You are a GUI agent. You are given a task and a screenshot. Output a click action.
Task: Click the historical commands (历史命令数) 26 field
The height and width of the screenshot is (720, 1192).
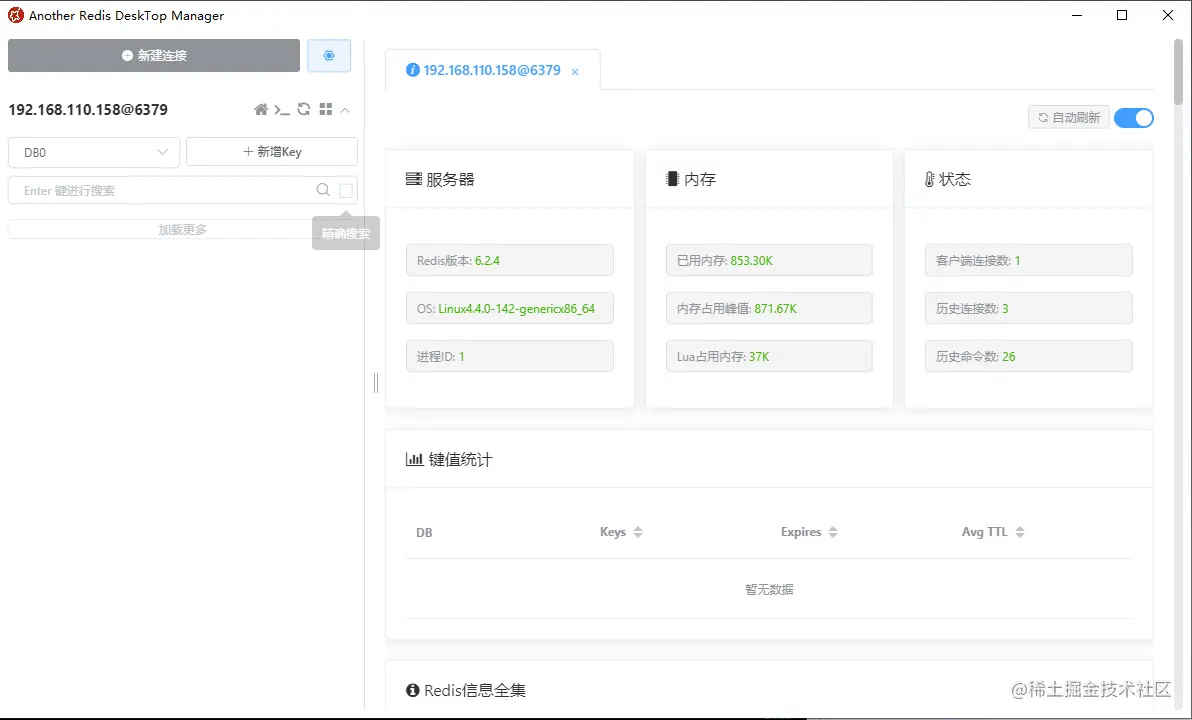tap(1029, 356)
